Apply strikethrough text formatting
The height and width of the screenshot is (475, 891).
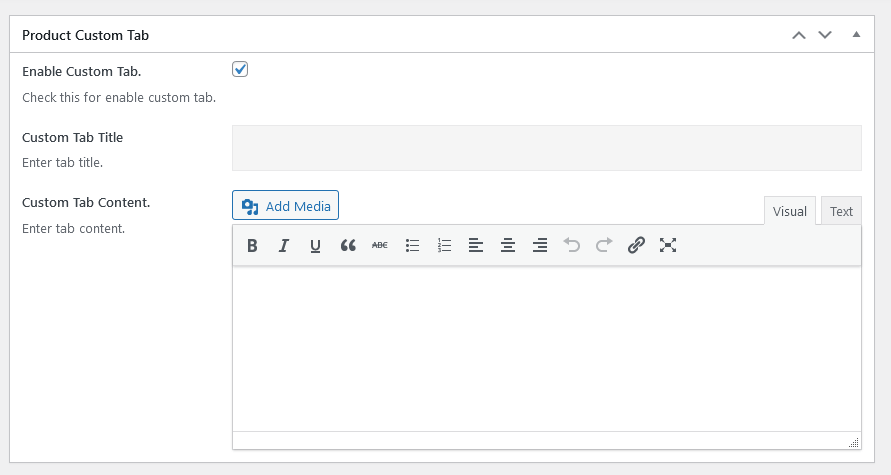click(x=380, y=245)
